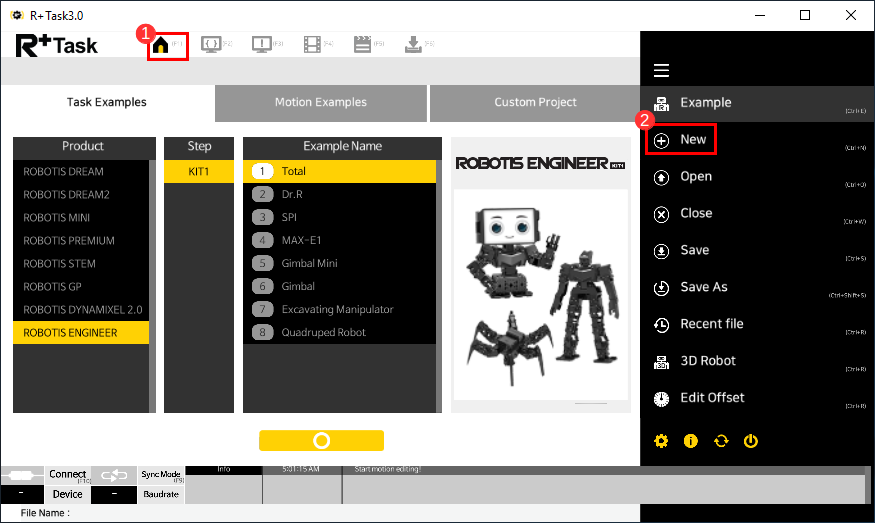Select ROBOTIS DREAM2 in Product list
This screenshot has height=523, width=875.
click(x=81, y=195)
